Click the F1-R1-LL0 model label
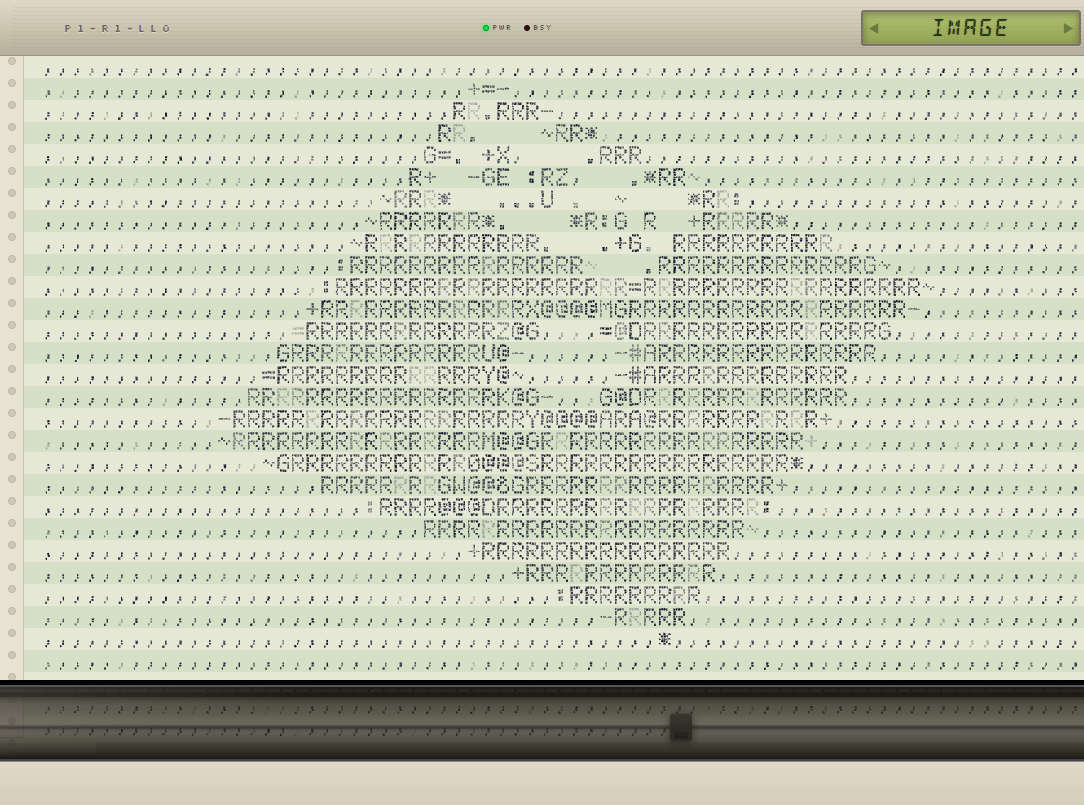Viewport: 1084px width, 805px height. 118,28
